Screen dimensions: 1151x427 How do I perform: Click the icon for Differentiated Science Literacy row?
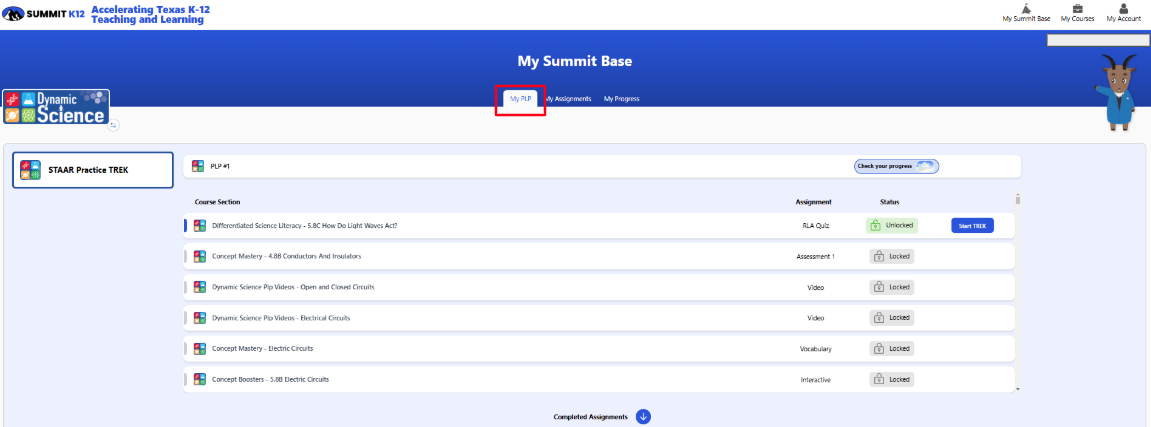pyautogui.click(x=200, y=226)
